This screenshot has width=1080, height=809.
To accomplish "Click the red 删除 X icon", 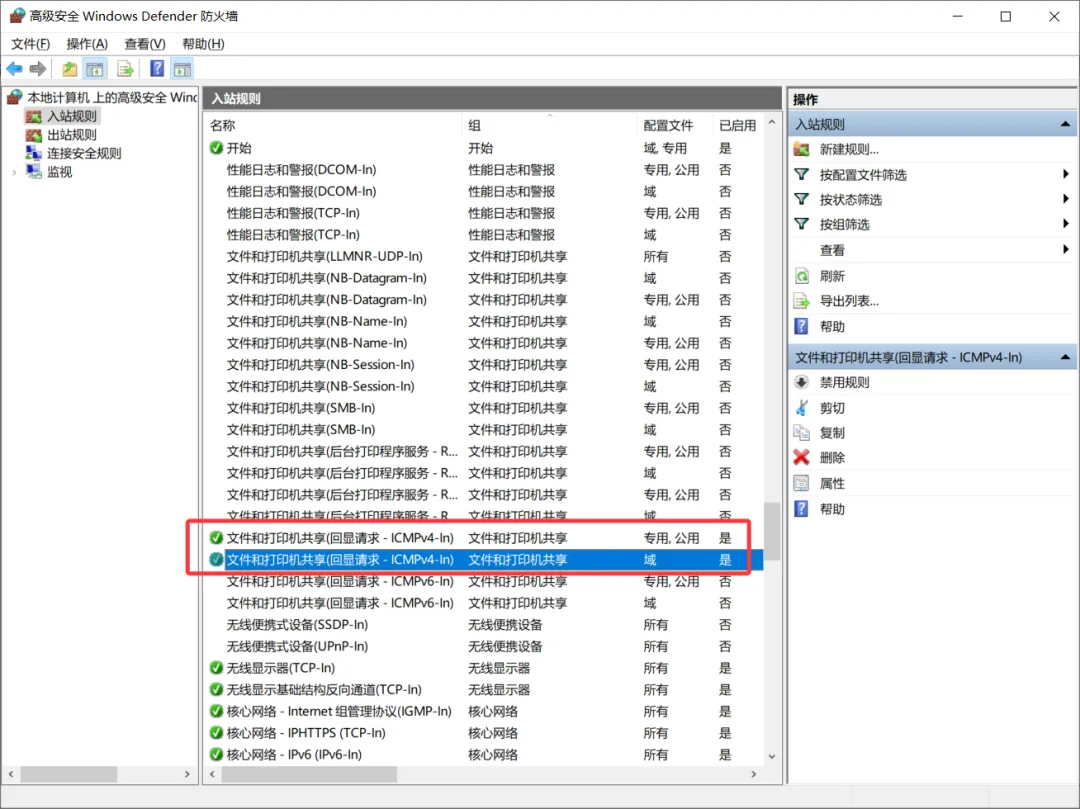I will pos(802,457).
